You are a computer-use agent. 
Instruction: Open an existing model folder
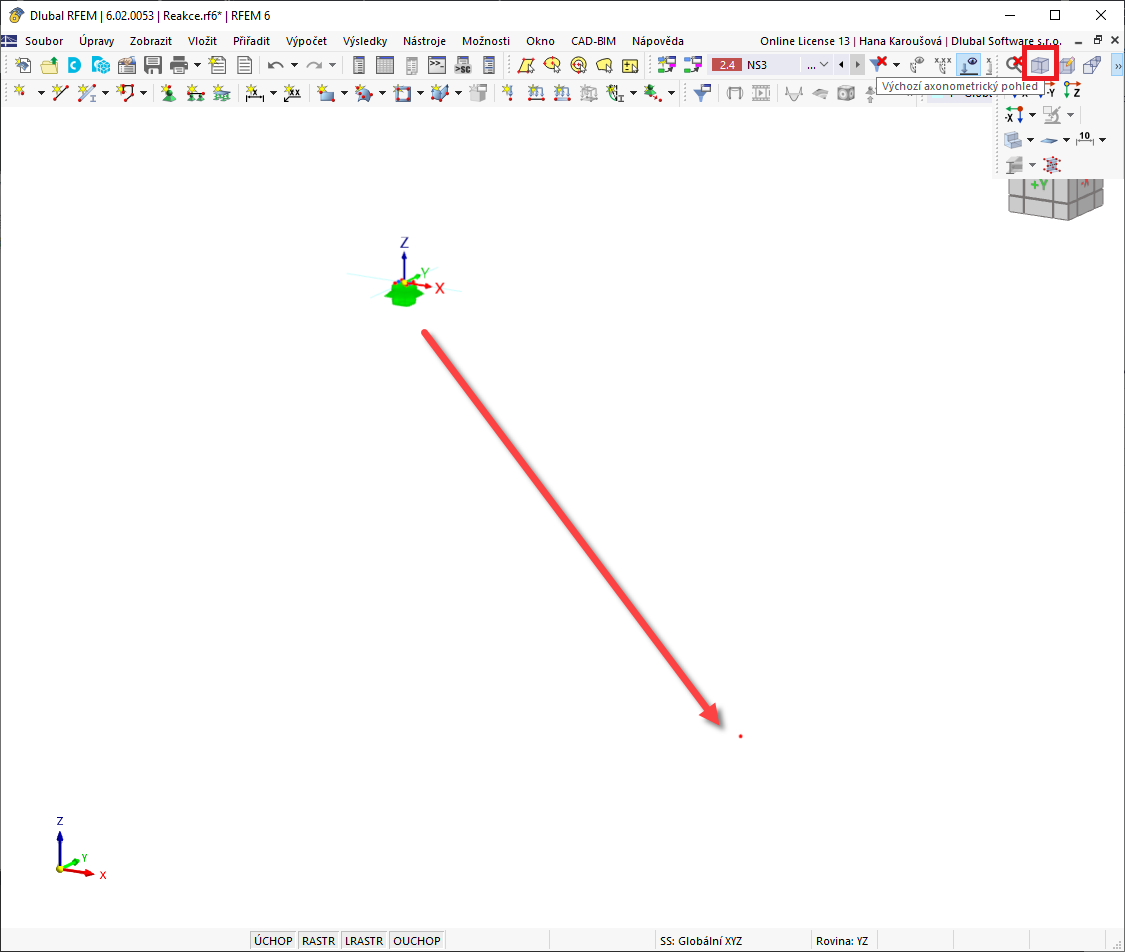tap(49, 65)
